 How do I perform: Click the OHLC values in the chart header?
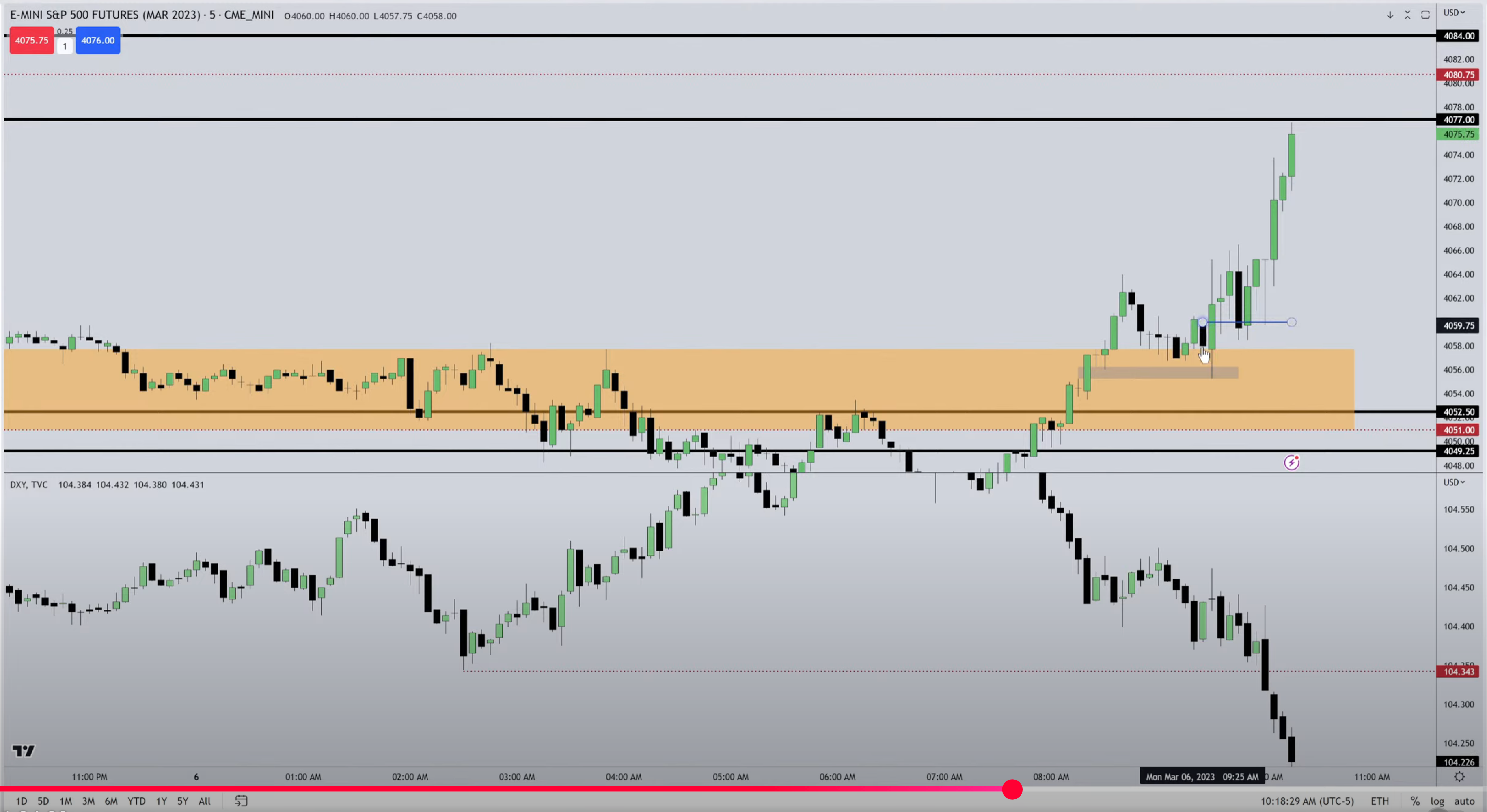370,16
